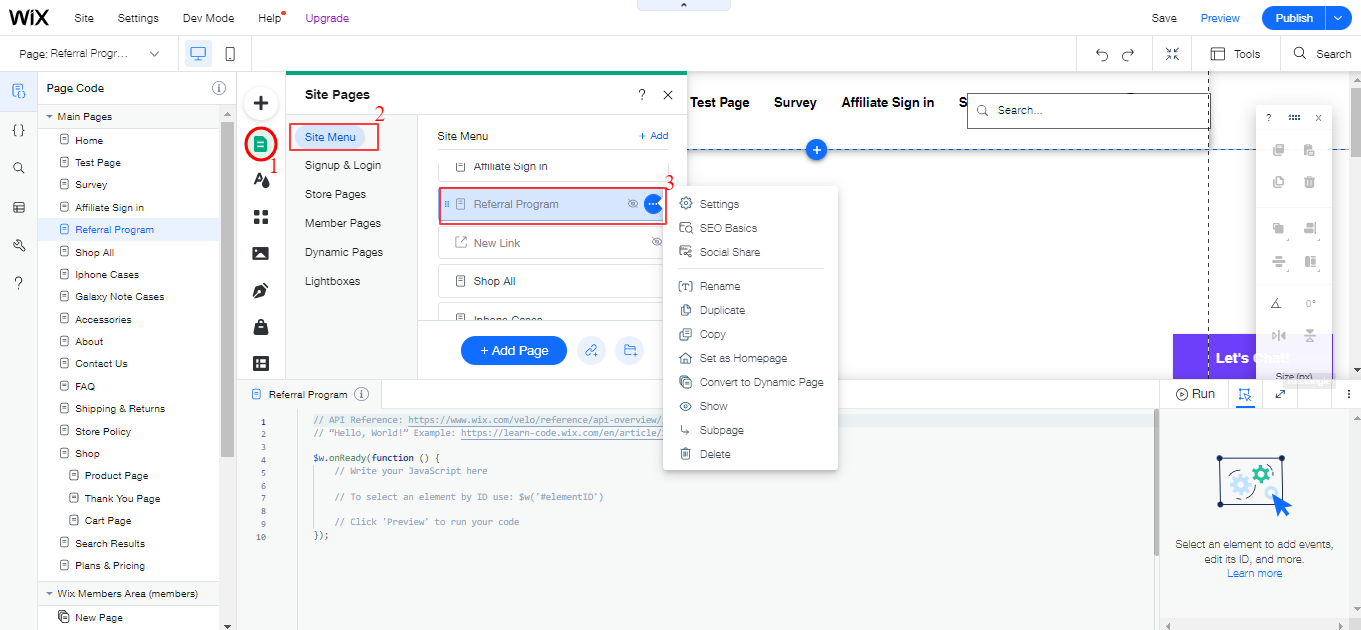Open the sidebar wrench tools icon
Image resolution: width=1361 pixels, height=630 pixels.
(x=18, y=245)
